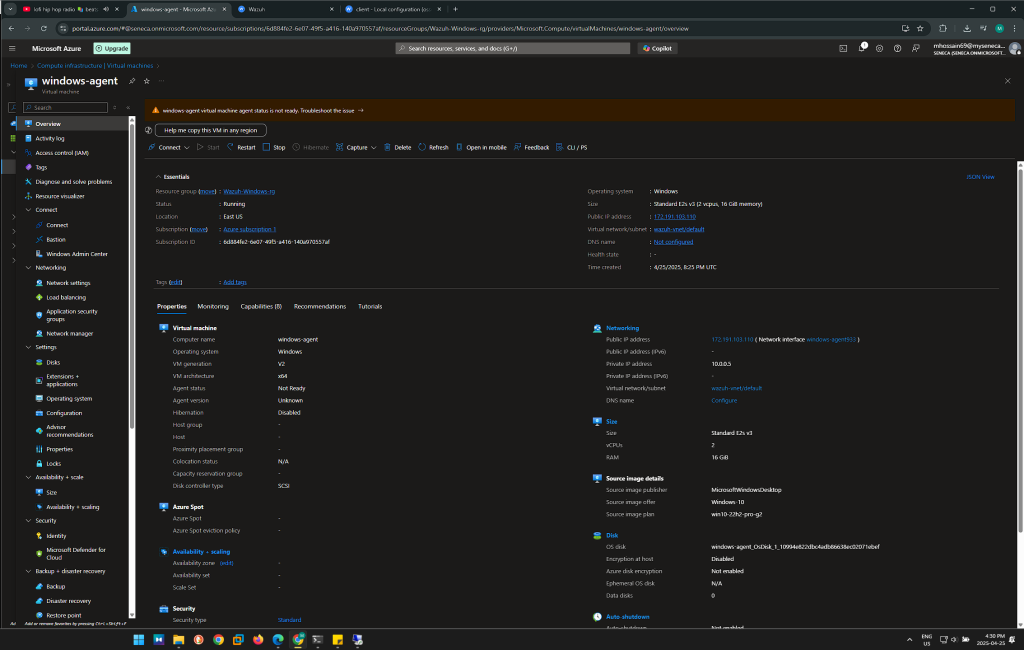Close the windows-agent blade
Image resolution: width=1024 pixels, height=650 pixels.
1008,81
